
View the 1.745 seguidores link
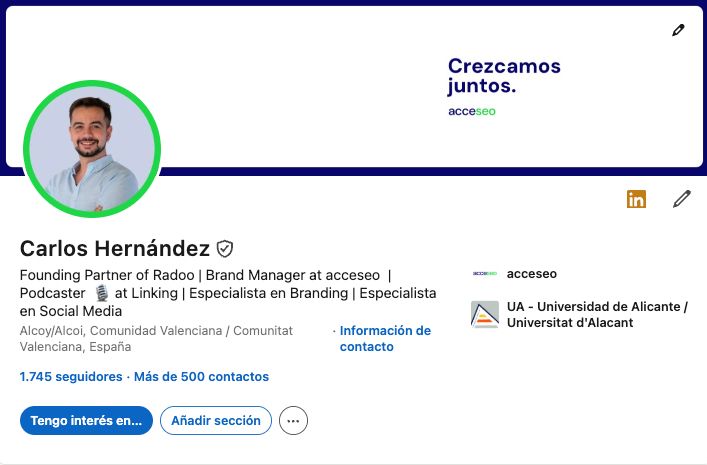tap(70, 377)
